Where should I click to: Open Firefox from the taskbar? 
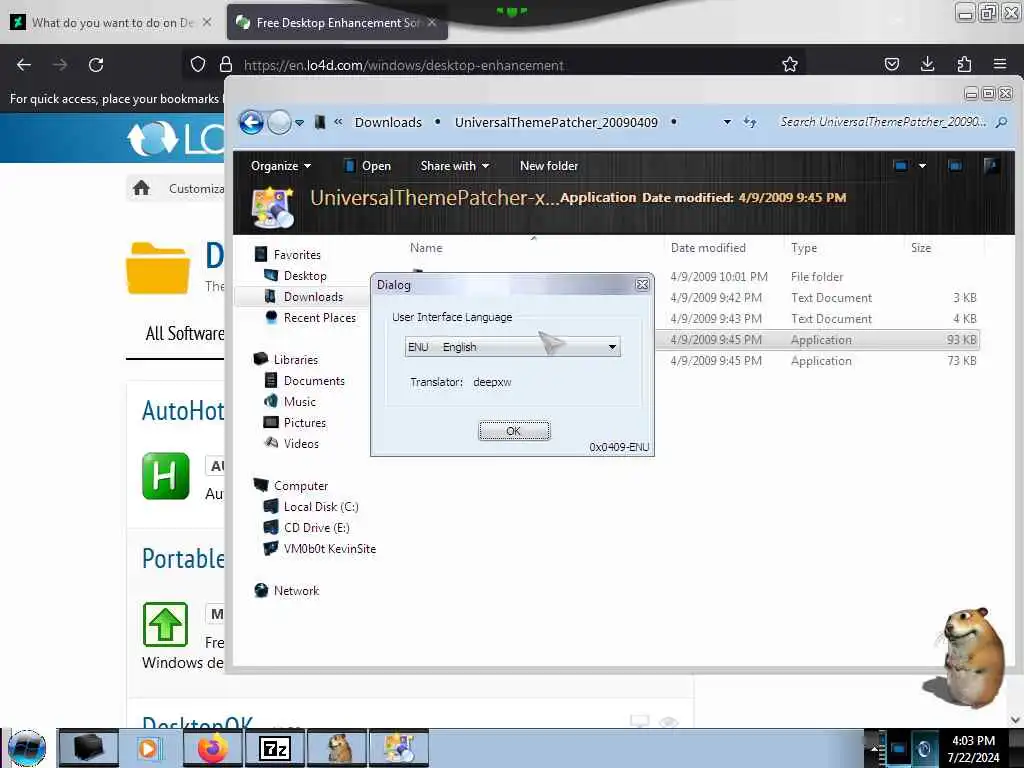(x=212, y=748)
